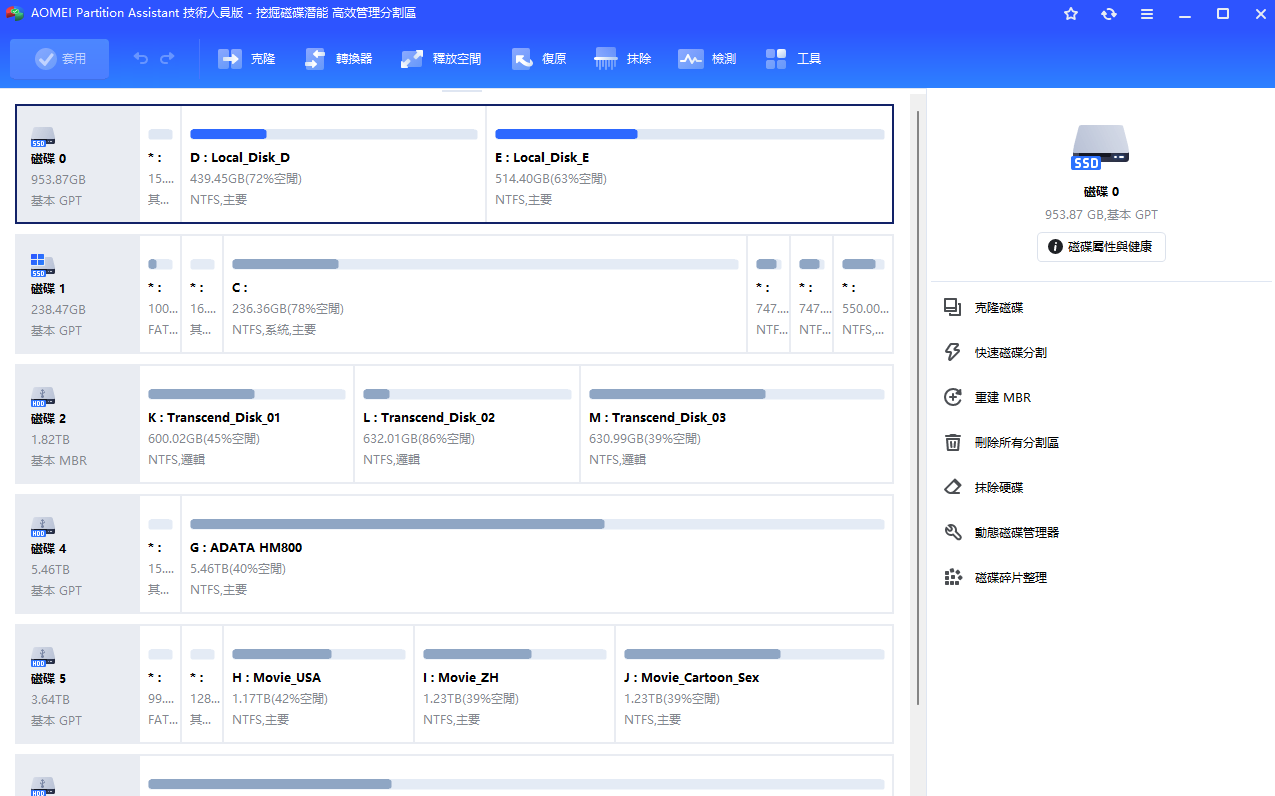Select partition "L : Transcend_Disk_02"

[467, 424]
